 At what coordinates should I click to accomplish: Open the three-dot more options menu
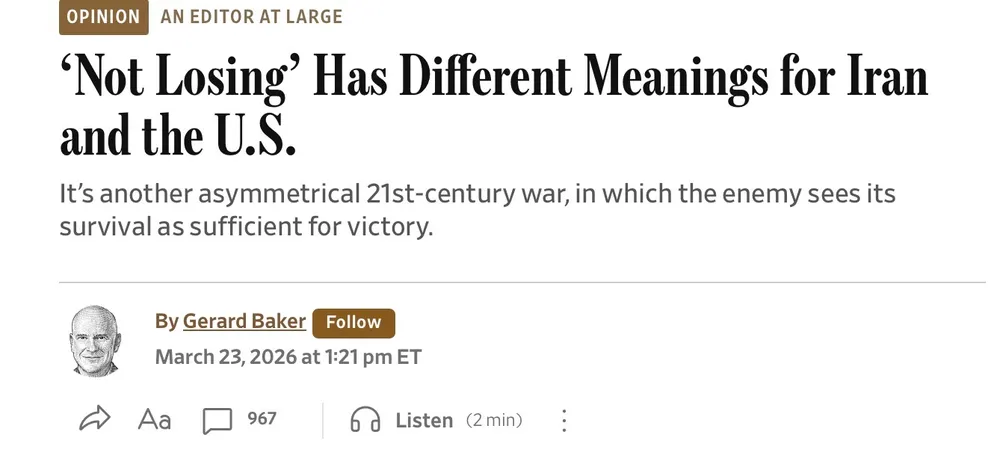[564, 420]
